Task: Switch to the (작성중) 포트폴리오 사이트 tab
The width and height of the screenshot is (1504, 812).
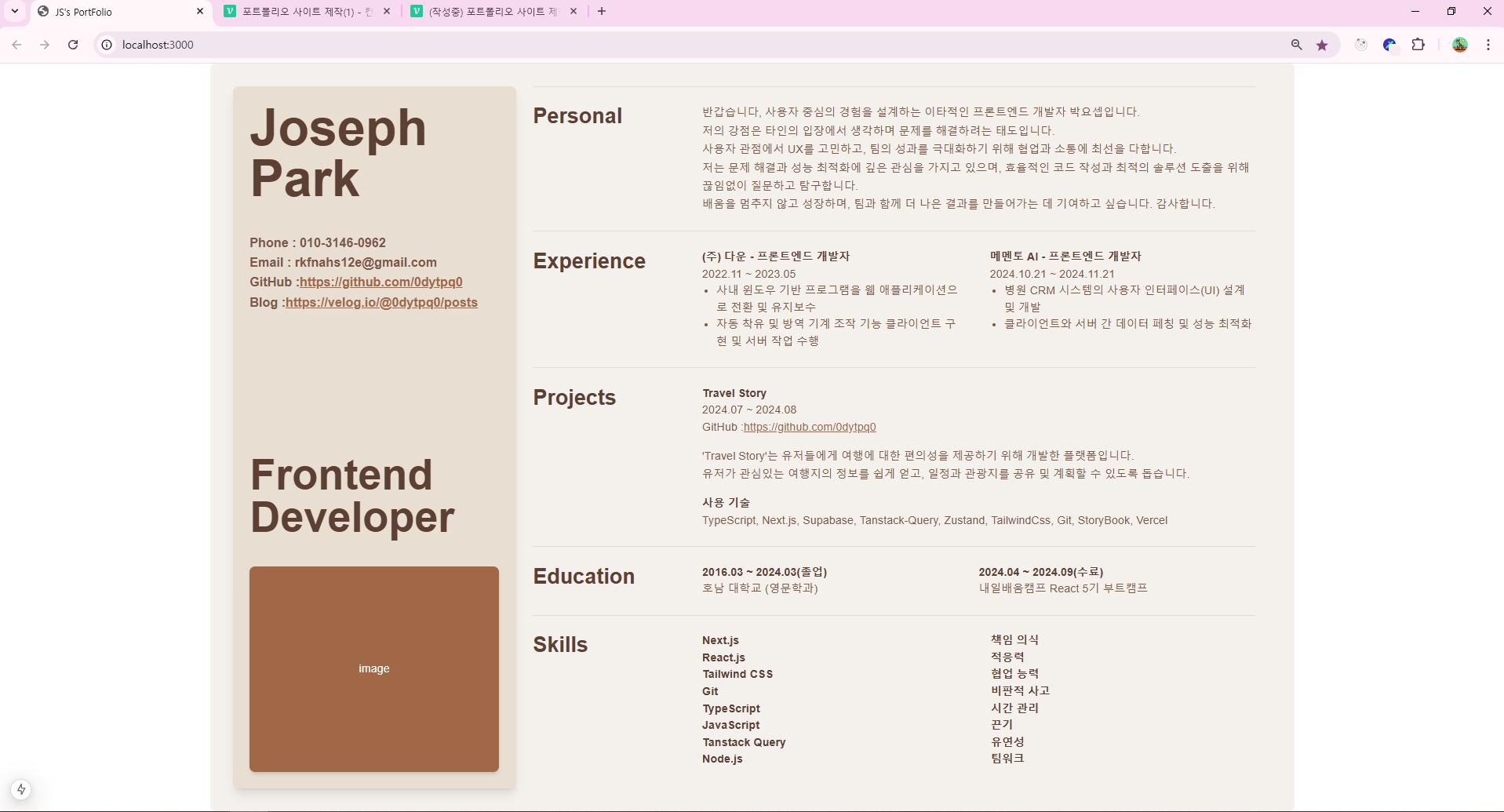Action: pyautogui.click(x=494, y=12)
